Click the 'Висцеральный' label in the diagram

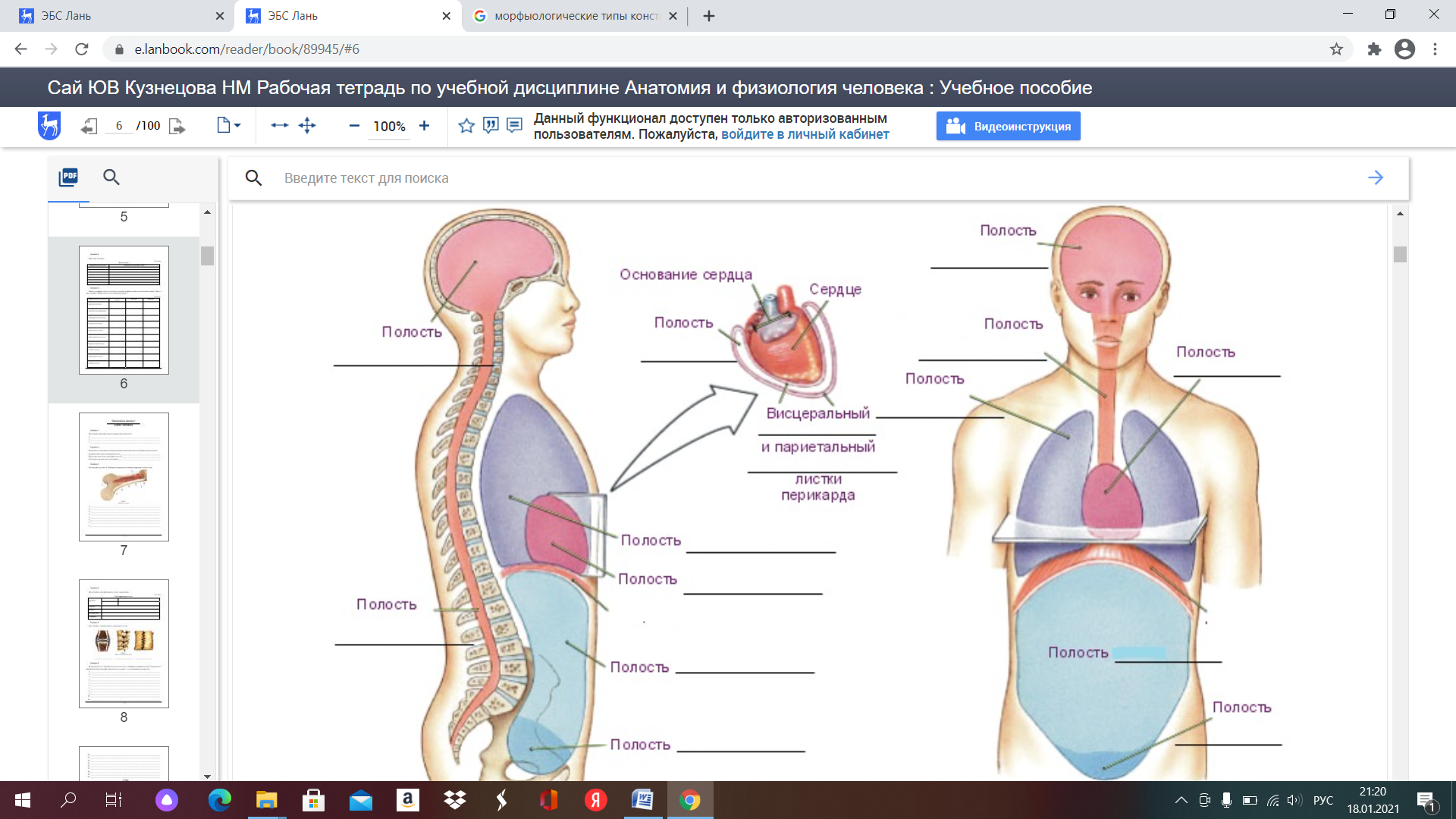pyautogui.click(x=817, y=413)
